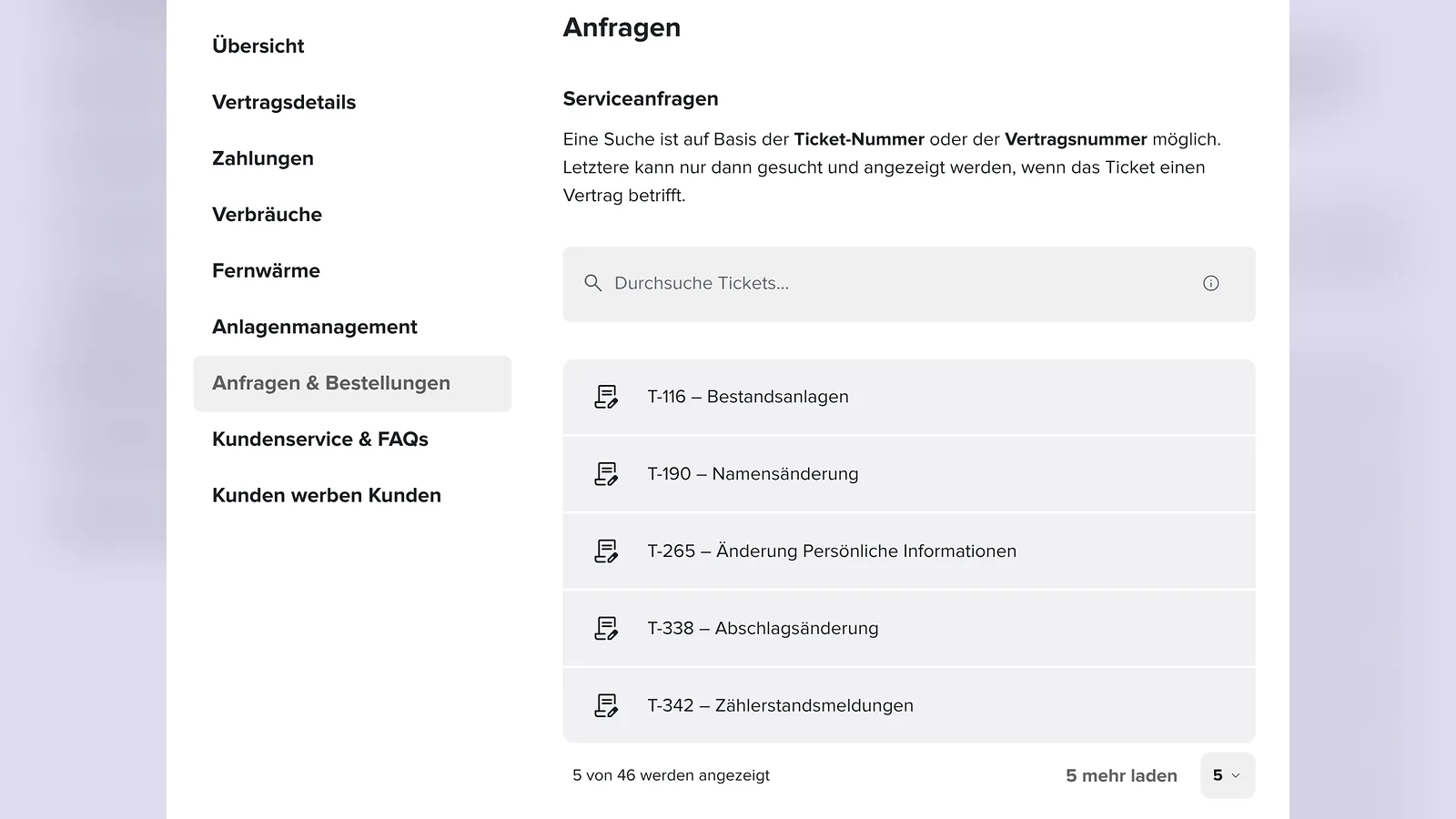The width and height of the screenshot is (1456, 819).
Task: Open Verbräuche menu entry
Action: (x=267, y=215)
